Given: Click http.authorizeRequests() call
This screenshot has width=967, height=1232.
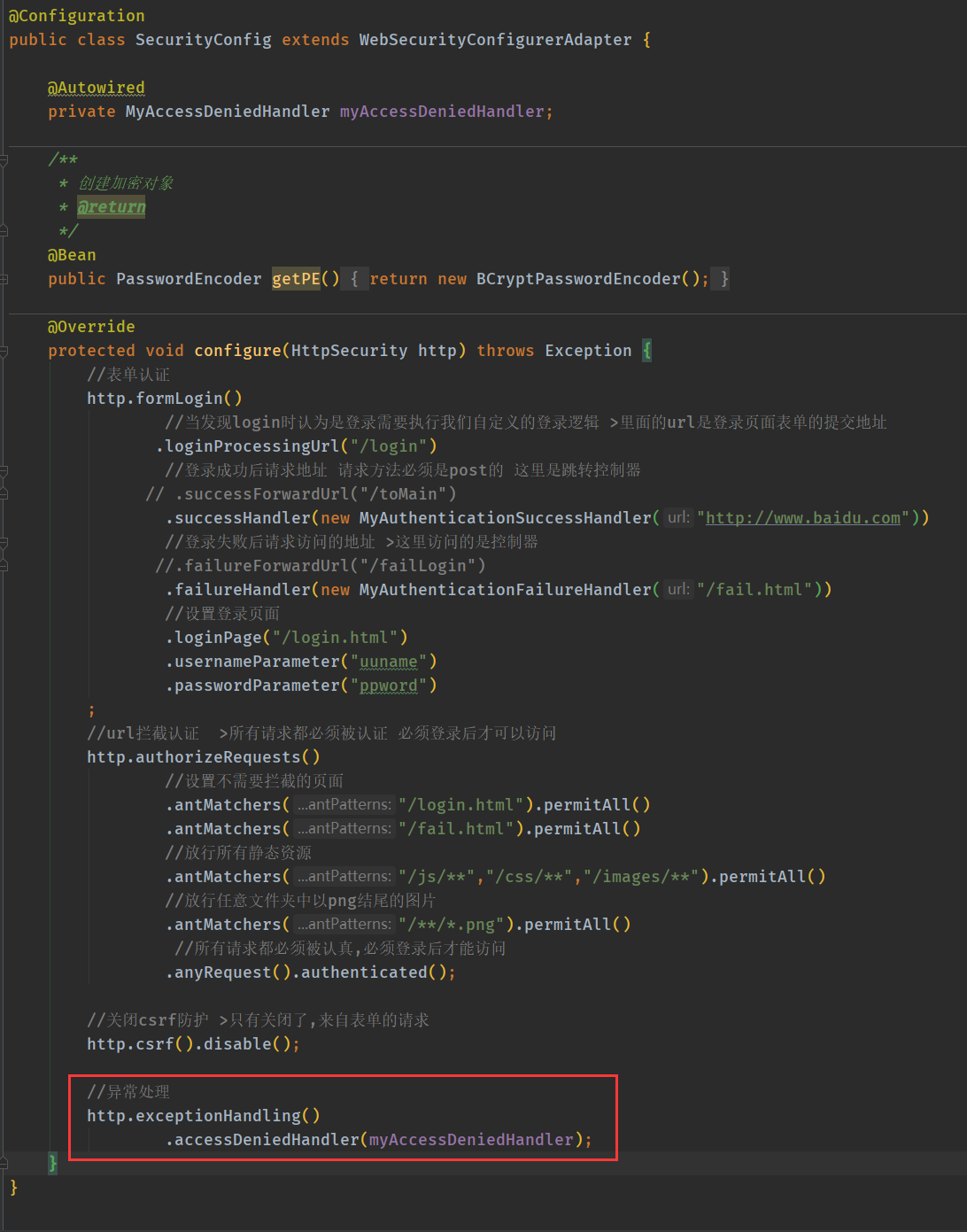Looking at the screenshot, I should coord(204,757).
